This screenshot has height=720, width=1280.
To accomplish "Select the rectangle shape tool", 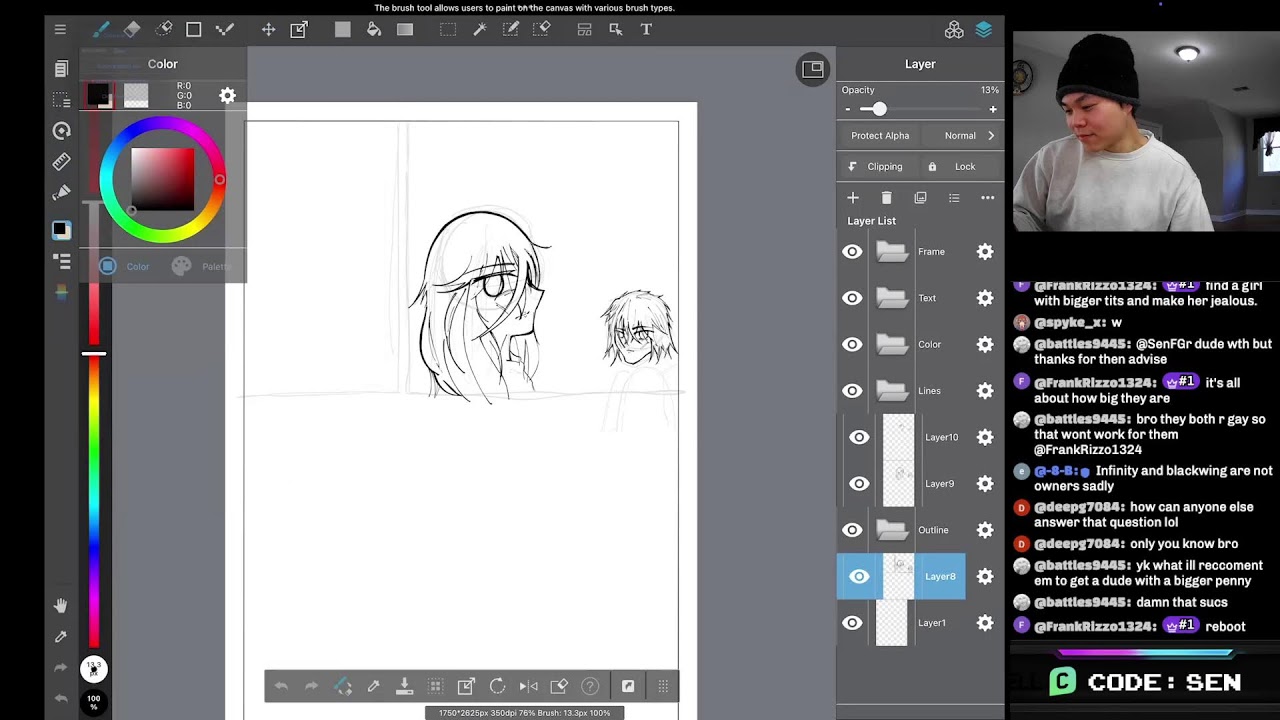I will pos(194,30).
